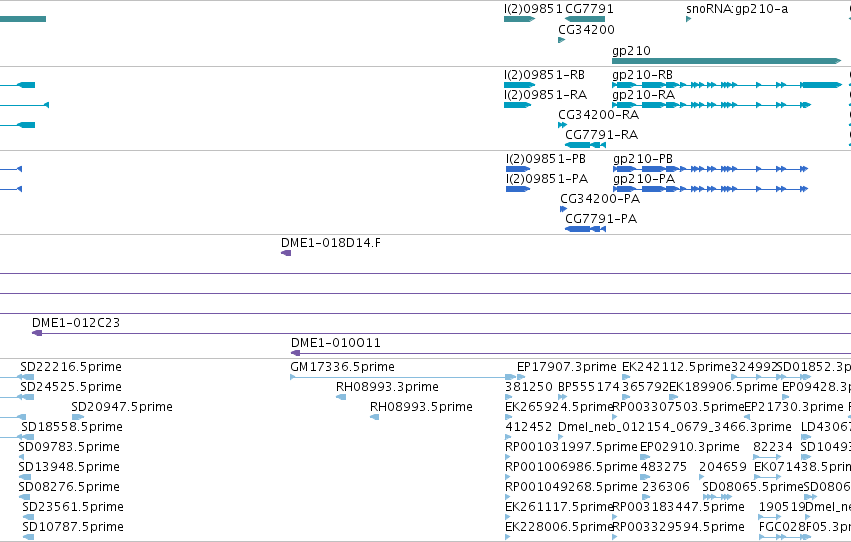Click the EP21730.3prime EST label

click(794, 407)
